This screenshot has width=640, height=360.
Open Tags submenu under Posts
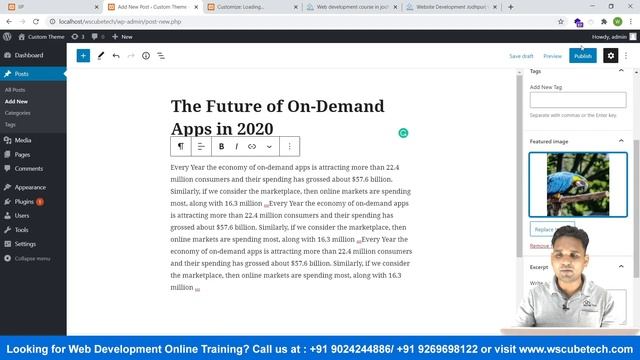click(x=10, y=124)
